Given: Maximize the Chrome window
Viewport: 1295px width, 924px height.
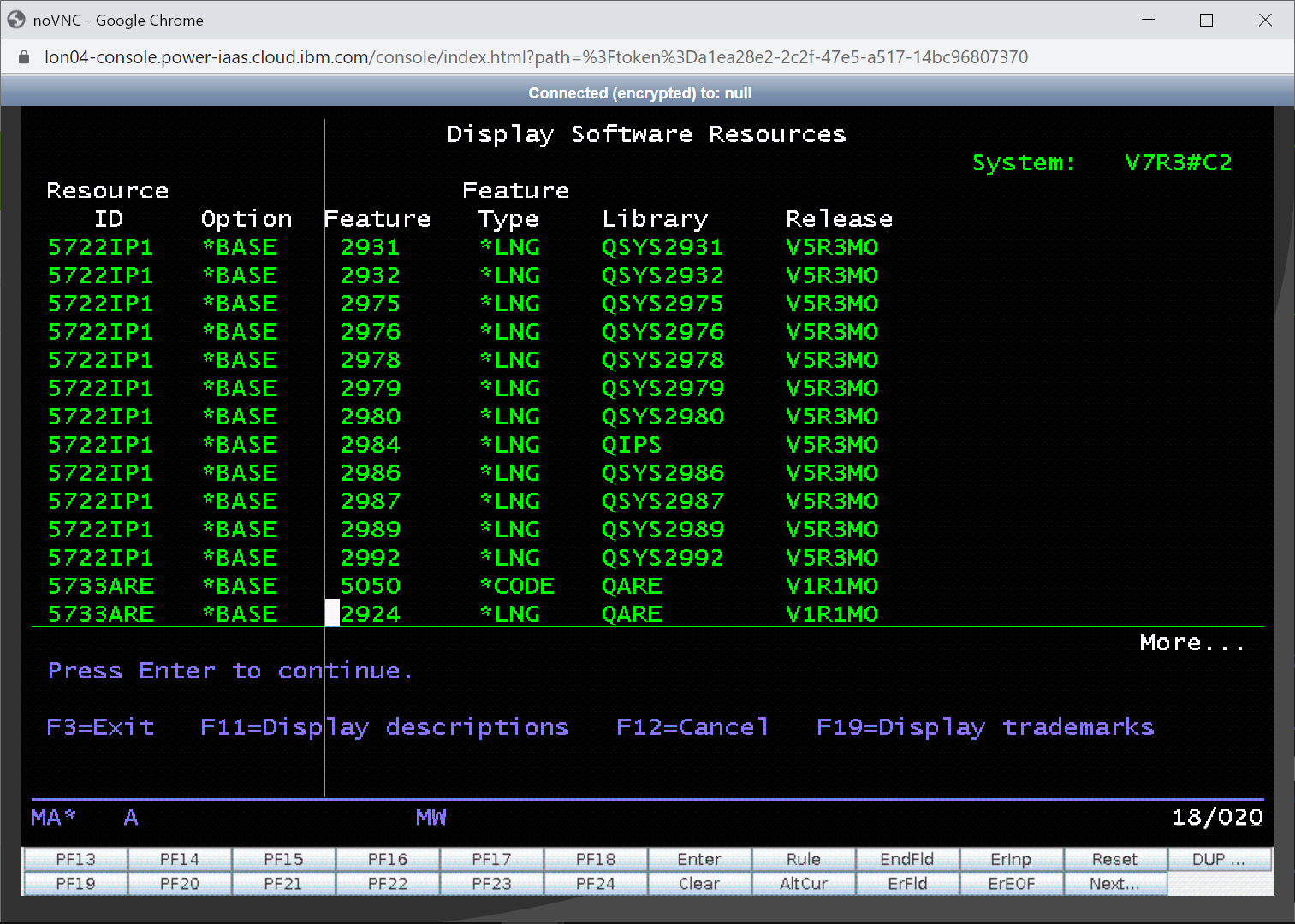Looking at the screenshot, I should point(1206,20).
